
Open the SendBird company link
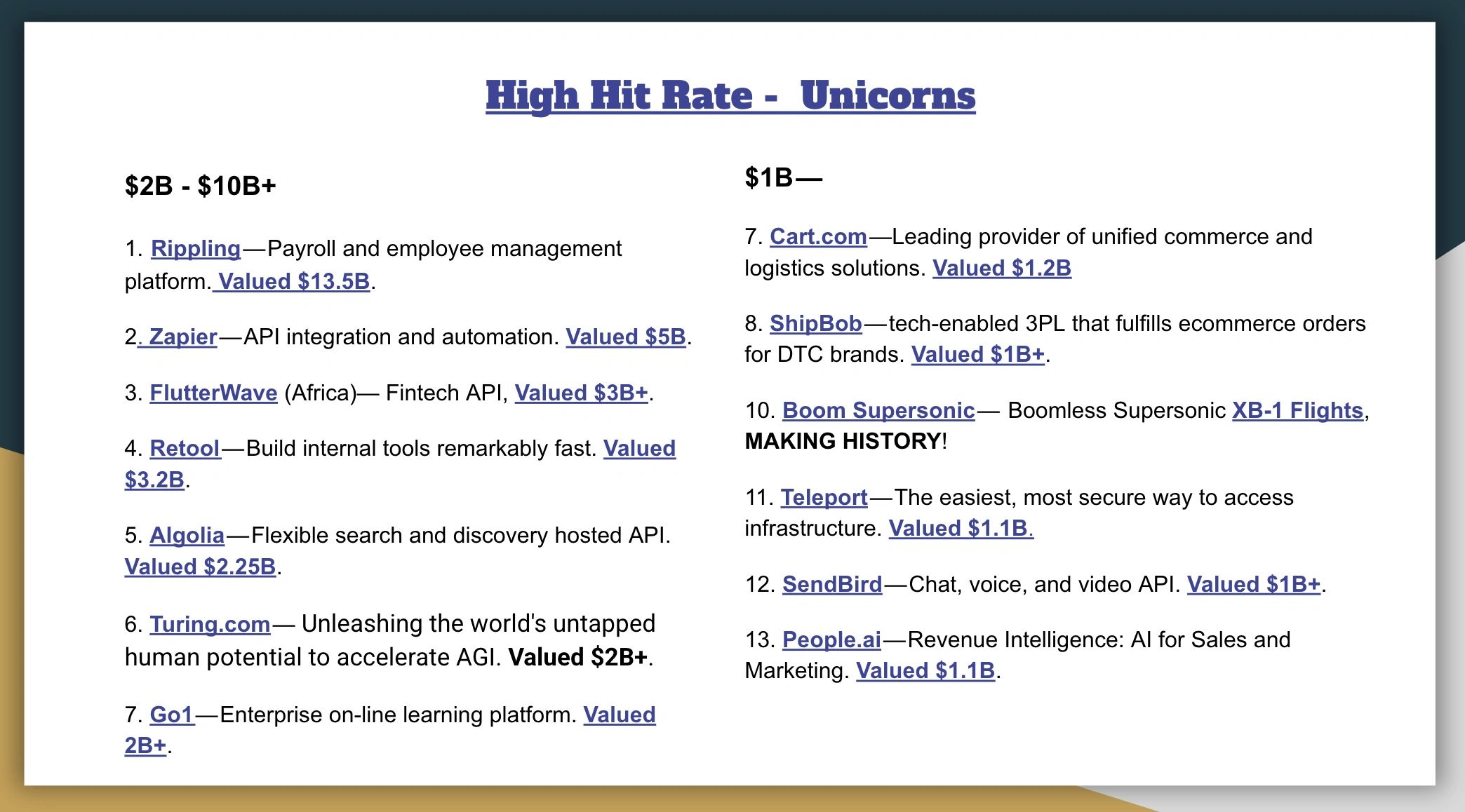pyautogui.click(x=833, y=585)
